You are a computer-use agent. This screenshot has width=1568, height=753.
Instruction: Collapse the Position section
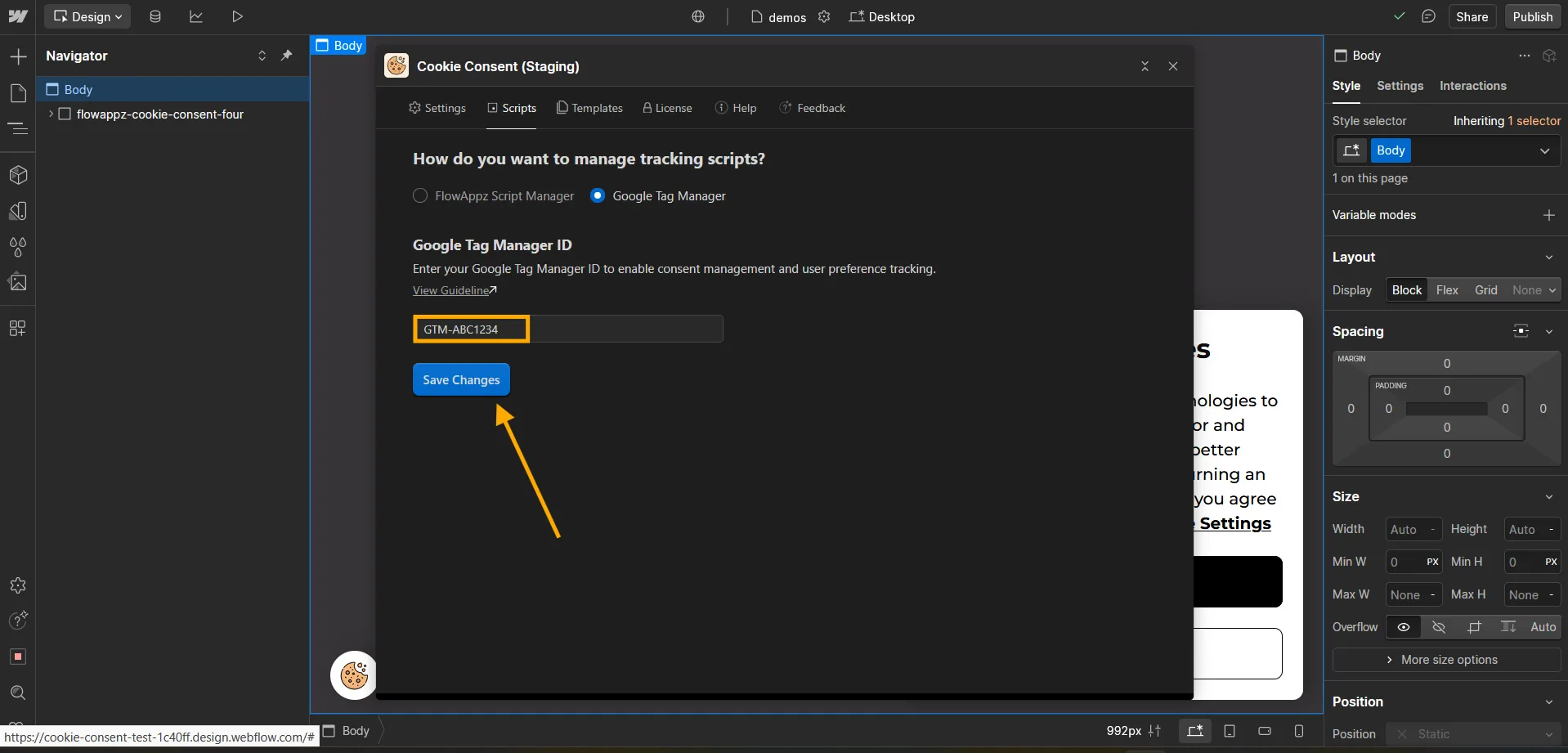click(1548, 701)
